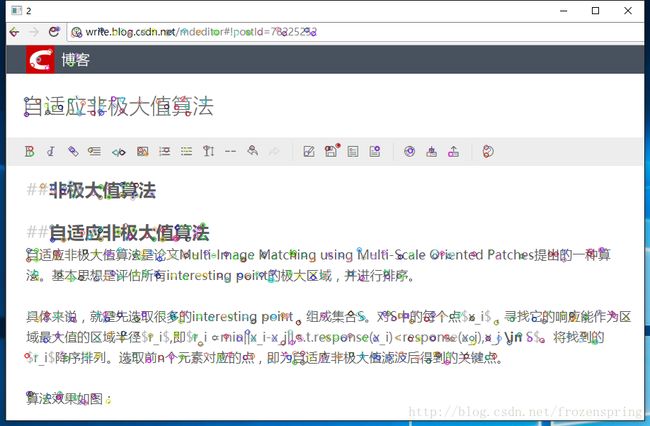Click the line '算法效果如图：'
This screenshot has height=426, width=650.
(68, 399)
